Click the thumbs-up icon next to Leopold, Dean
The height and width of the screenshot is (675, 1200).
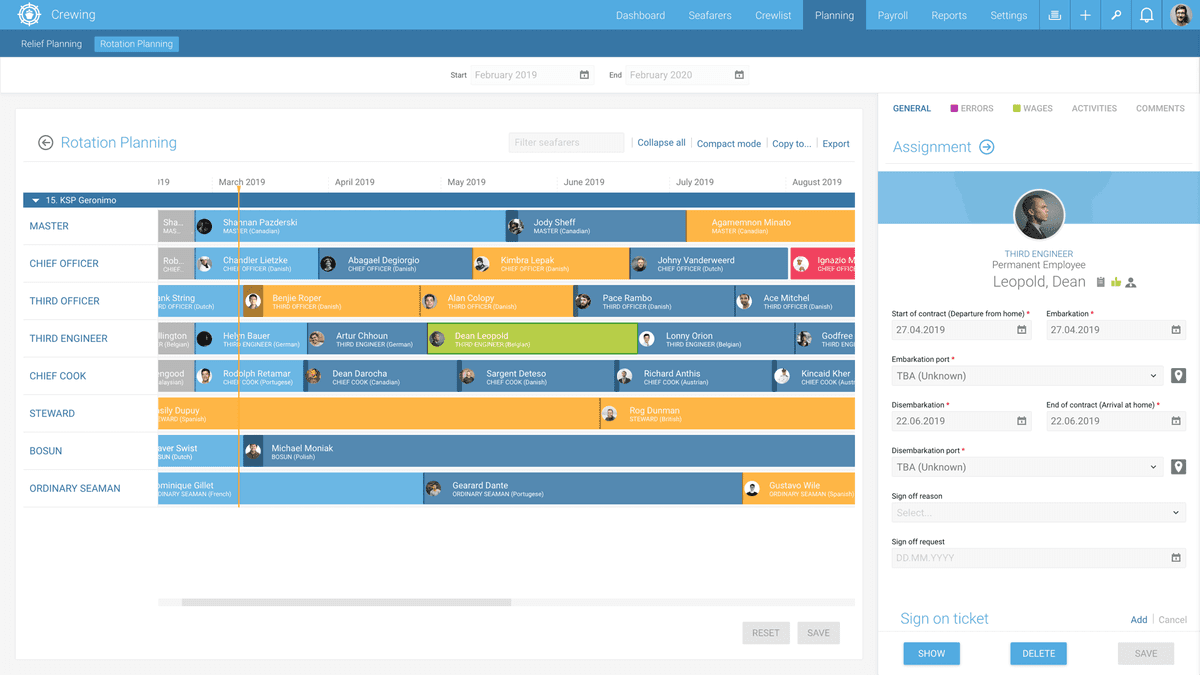(1116, 283)
